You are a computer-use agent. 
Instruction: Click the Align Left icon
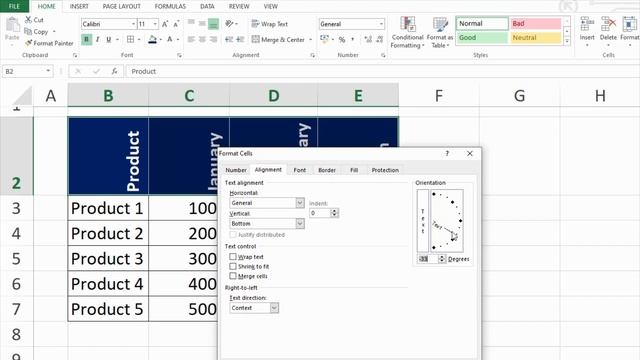pos(191,39)
